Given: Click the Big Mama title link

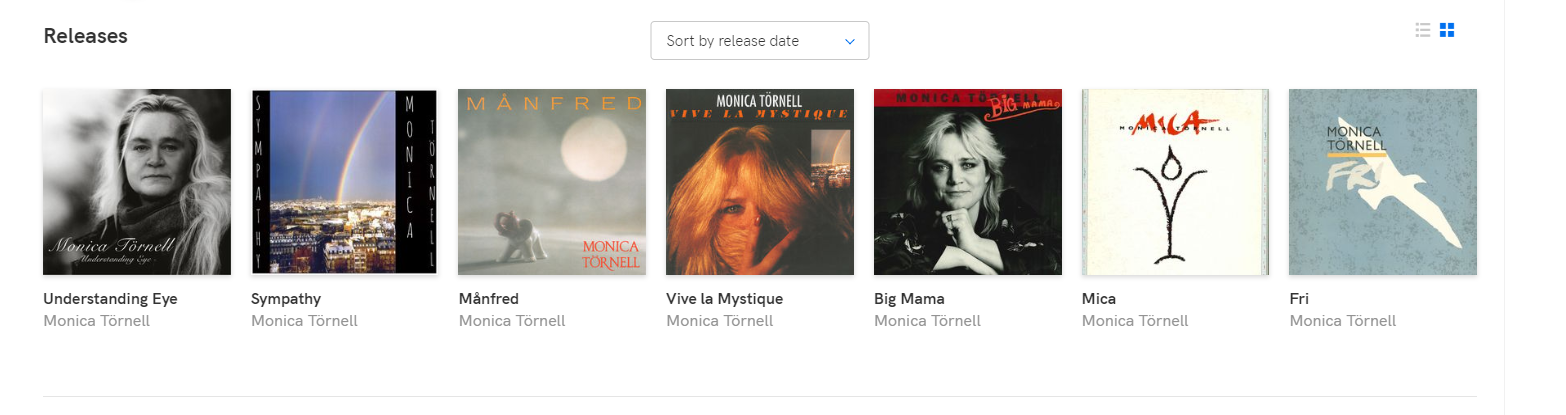Looking at the screenshot, I should click(x=909, y=299).
